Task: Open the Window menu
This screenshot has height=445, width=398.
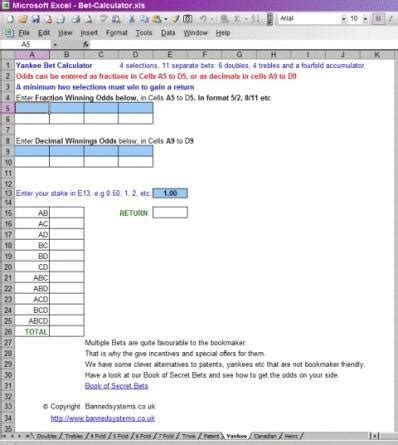Action: click(196, 33)
